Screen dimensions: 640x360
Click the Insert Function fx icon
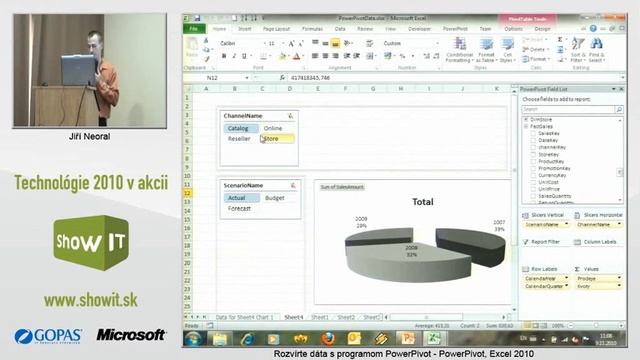click(282, 78)
